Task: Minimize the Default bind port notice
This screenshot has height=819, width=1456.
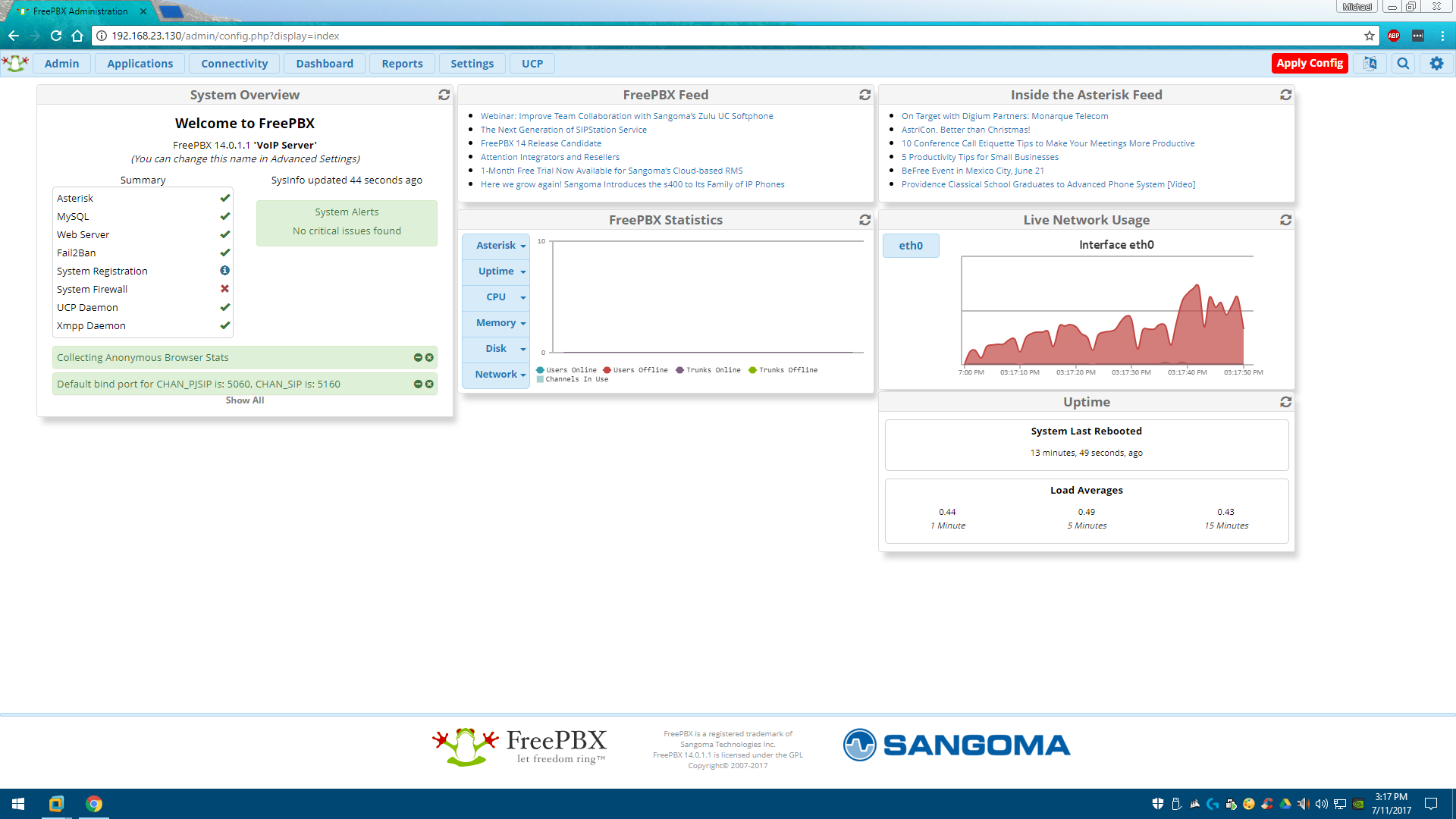Action: click(418, 384)
